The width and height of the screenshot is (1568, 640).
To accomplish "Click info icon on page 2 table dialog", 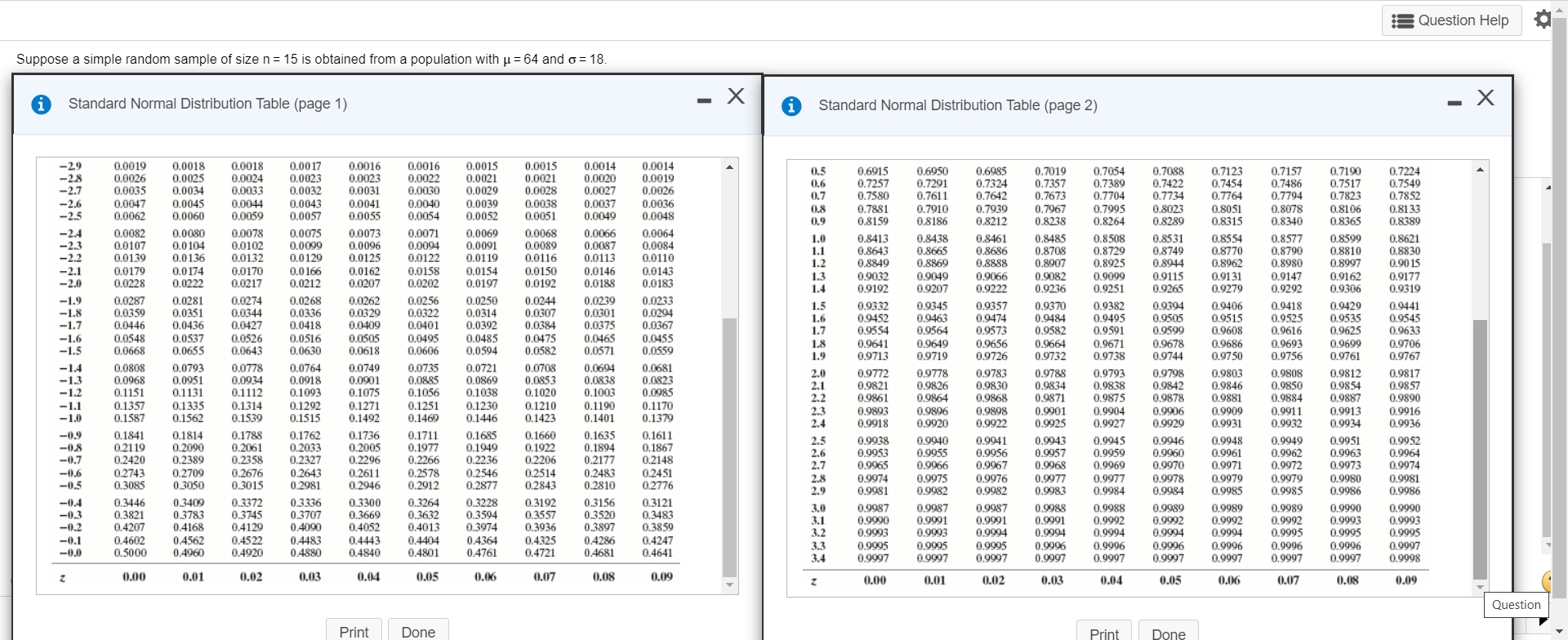I will pyautogui.click(x=791, y=106).
